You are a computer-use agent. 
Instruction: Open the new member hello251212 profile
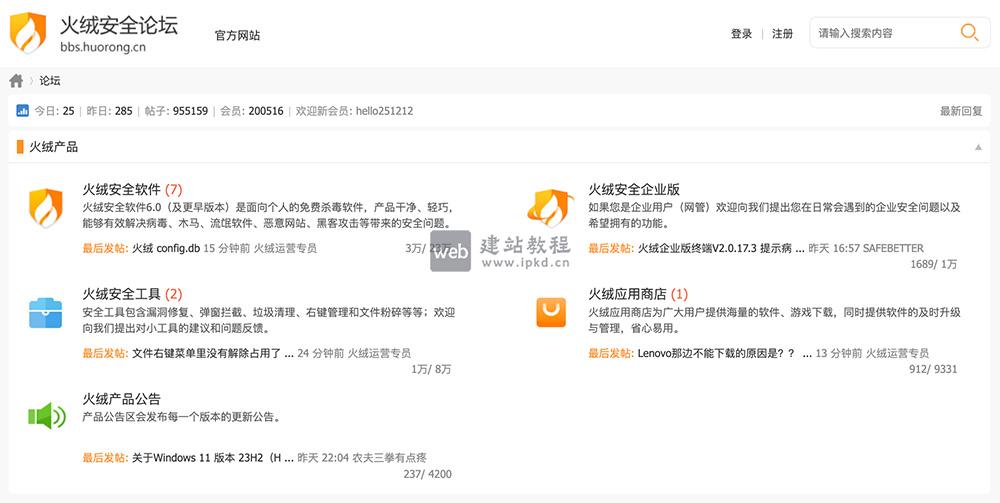(x=385, y=111)
